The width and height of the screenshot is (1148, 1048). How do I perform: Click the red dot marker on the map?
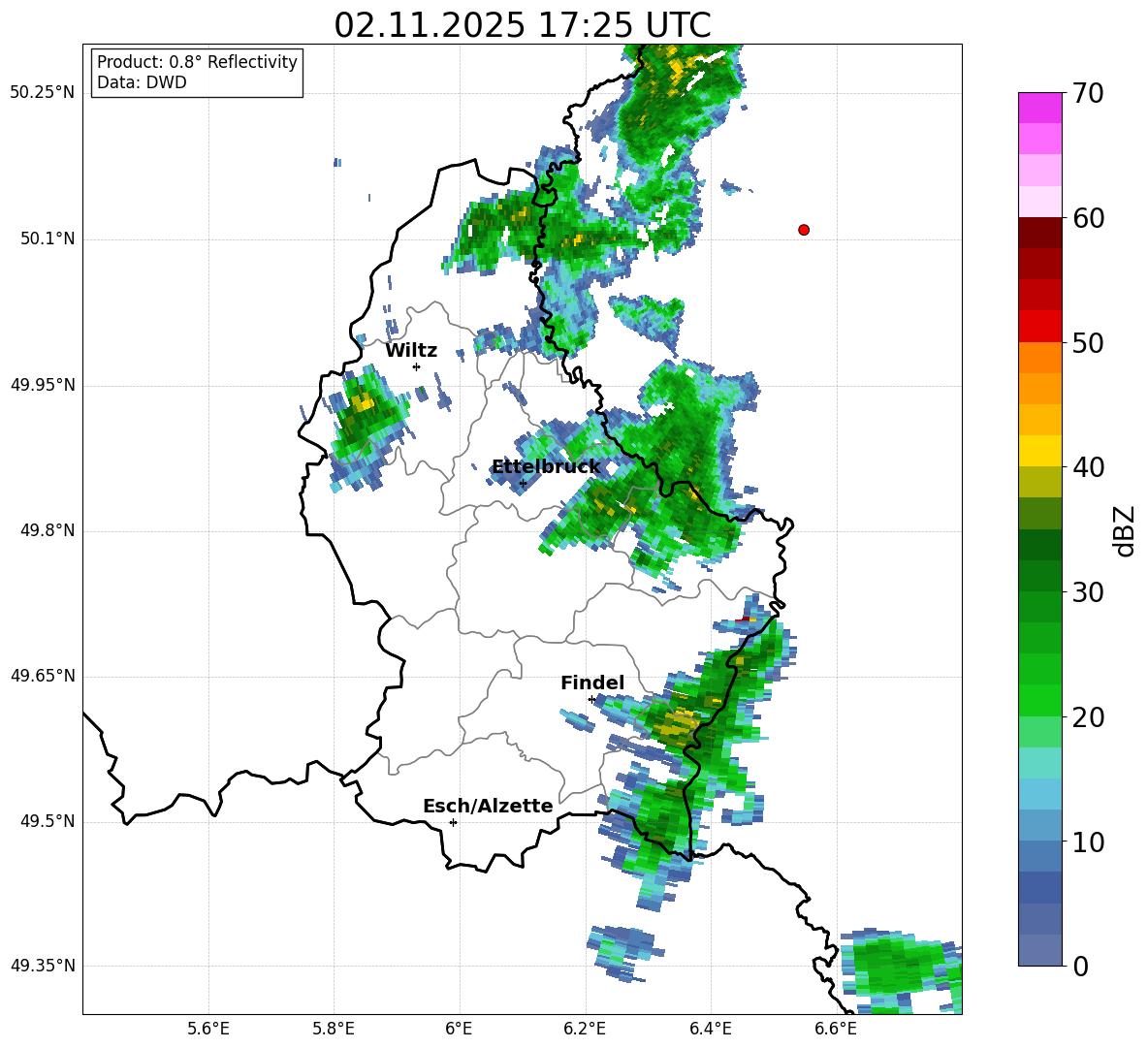804,230
